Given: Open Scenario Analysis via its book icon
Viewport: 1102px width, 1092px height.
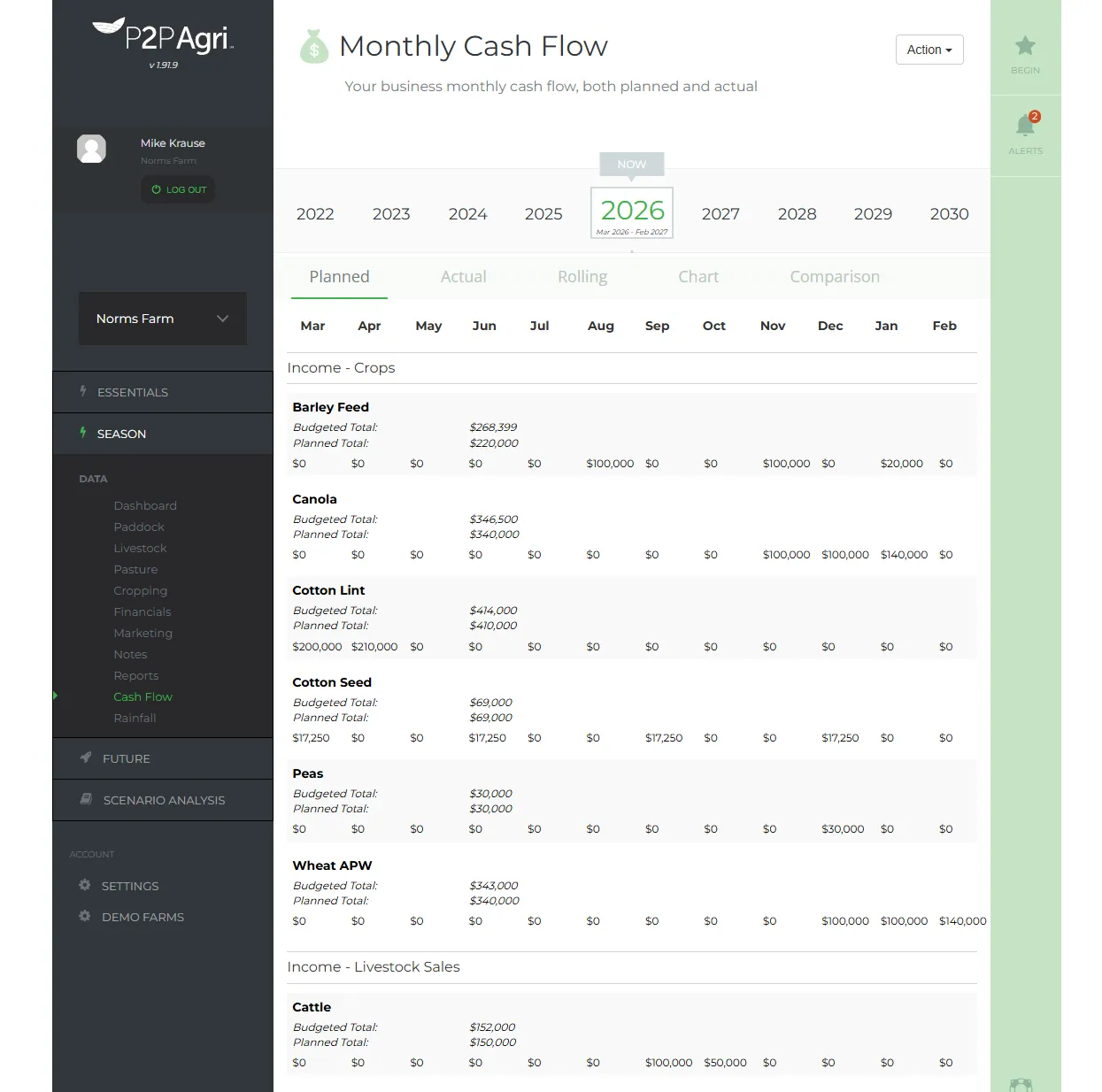Looking at the screenshot, I should click(x=85, y=799).
